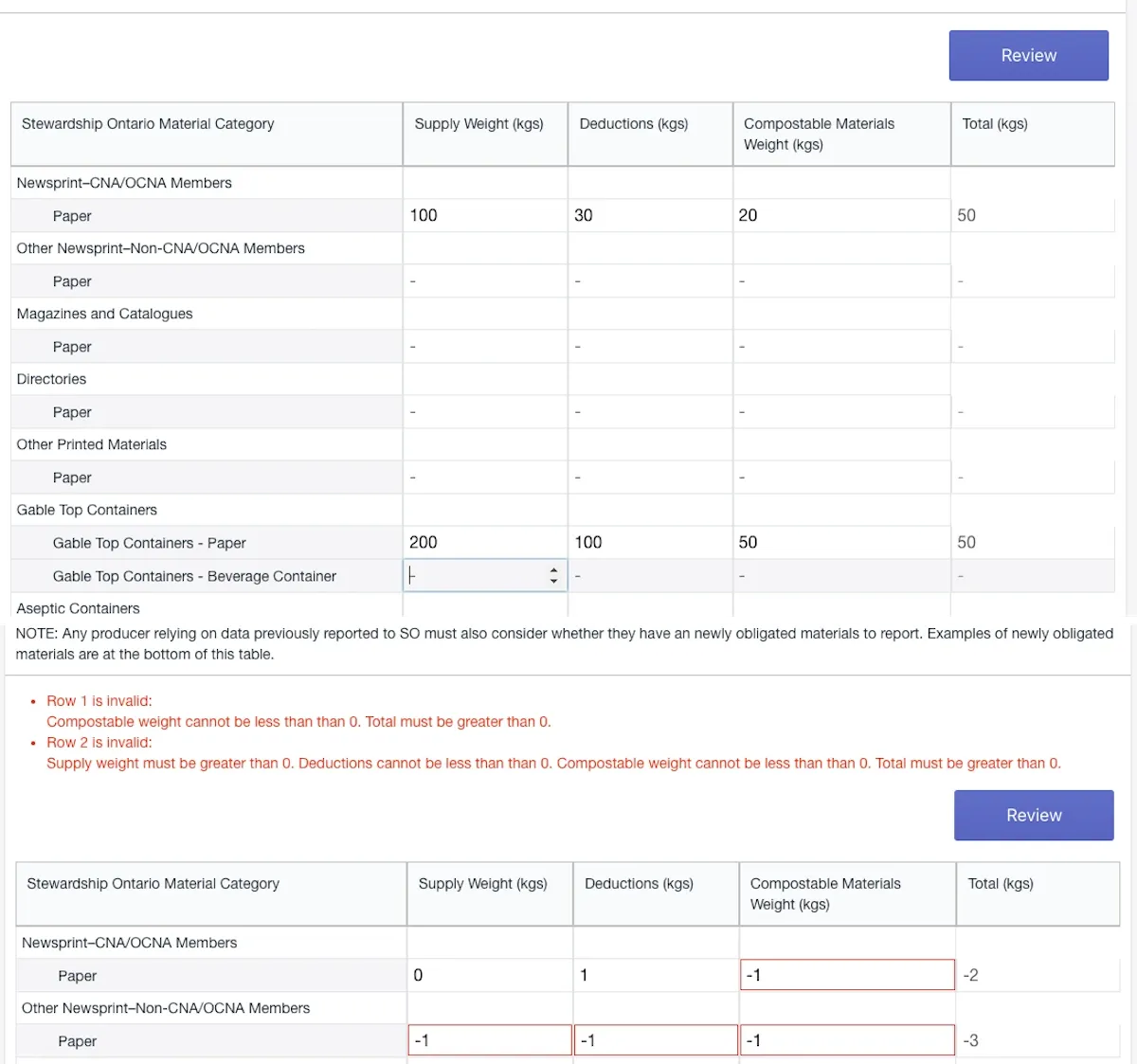Select Gable Top Containers - Paper supply weight 200

(x=485, y=542)
